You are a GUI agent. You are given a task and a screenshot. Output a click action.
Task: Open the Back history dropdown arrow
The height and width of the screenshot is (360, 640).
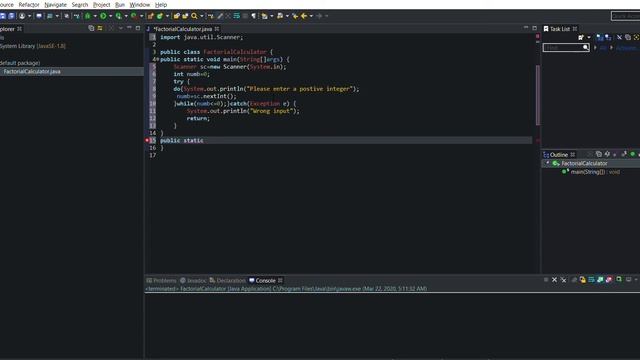[311, 16]
